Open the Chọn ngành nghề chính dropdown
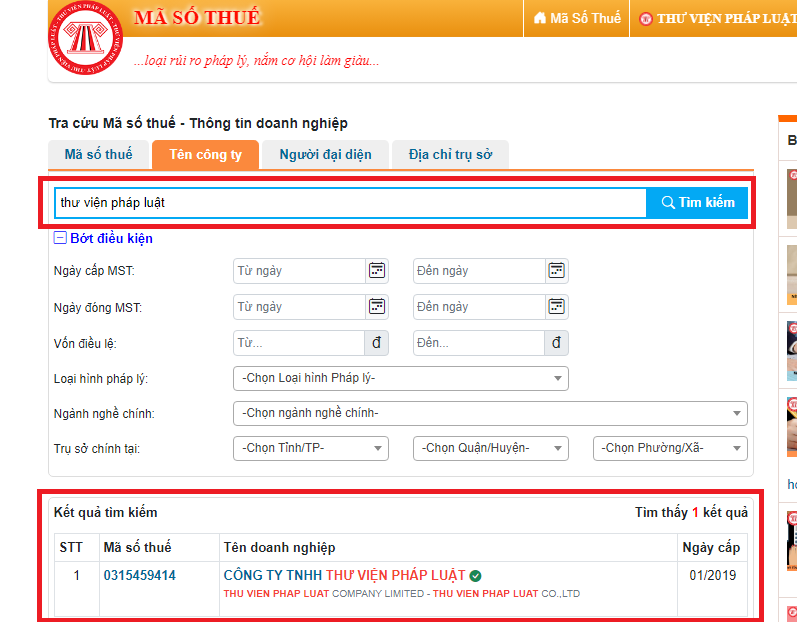Image resolution: width=797 pixels, height=622 pixels. point(490,414)
